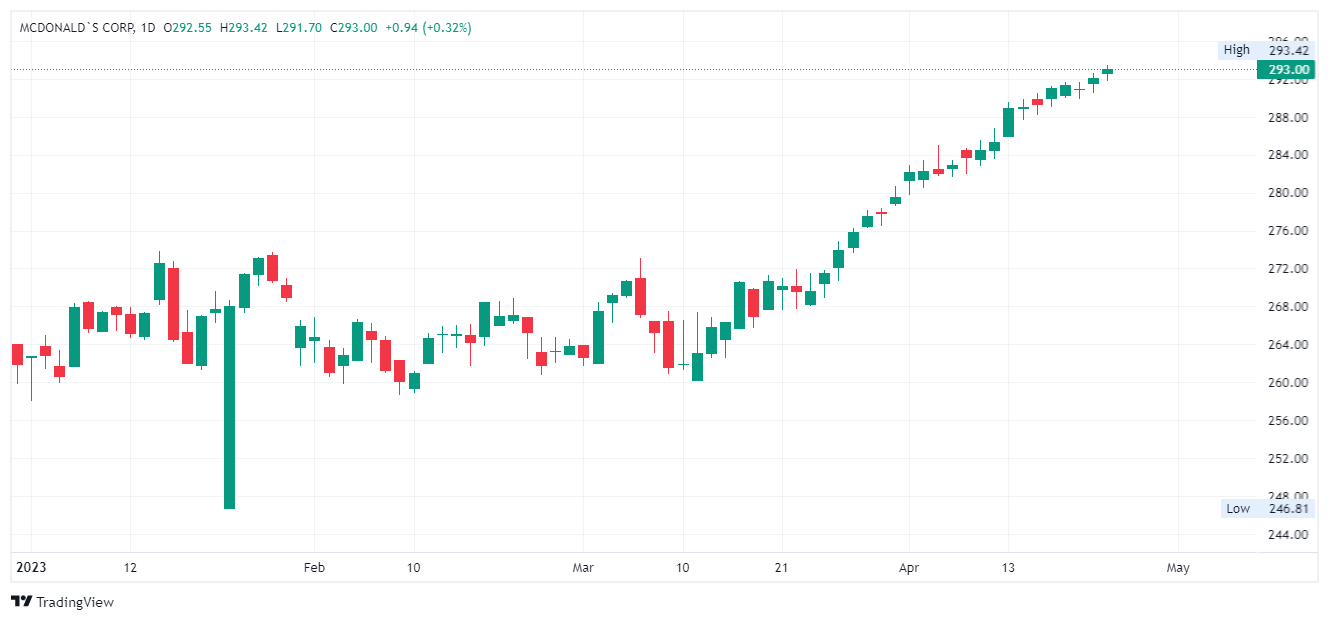Select the 12 date label on the time axis
The width and height of the screenshot is (1329, 621).
pos(130,568)
